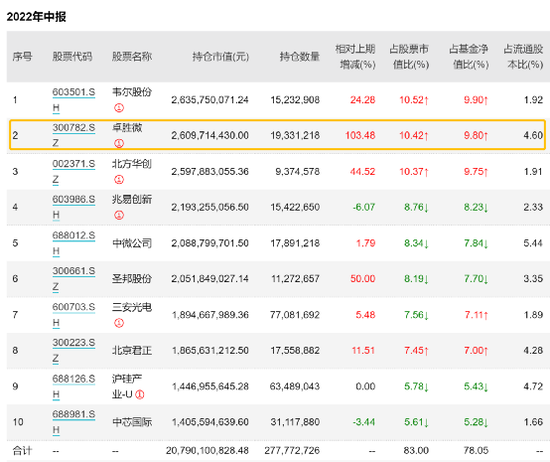Viewport: 550px width, 462px height.
Task: Select stock name 北京君正
Action: pos(132,350)
